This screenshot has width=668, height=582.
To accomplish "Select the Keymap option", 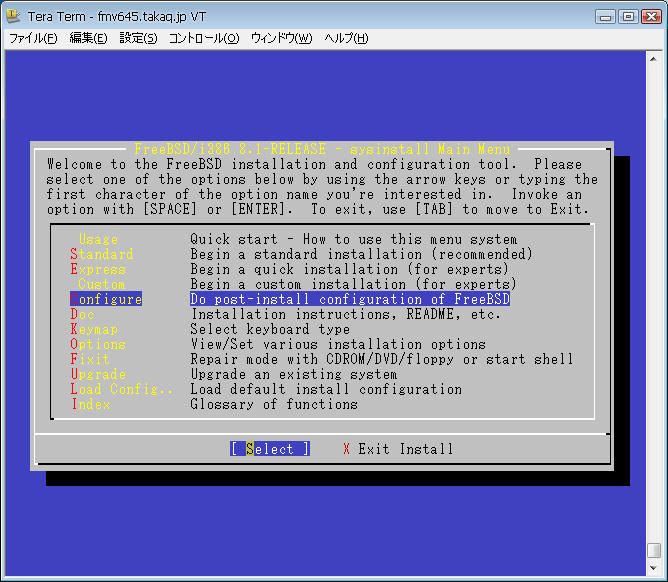I will (x=94, y=330).
